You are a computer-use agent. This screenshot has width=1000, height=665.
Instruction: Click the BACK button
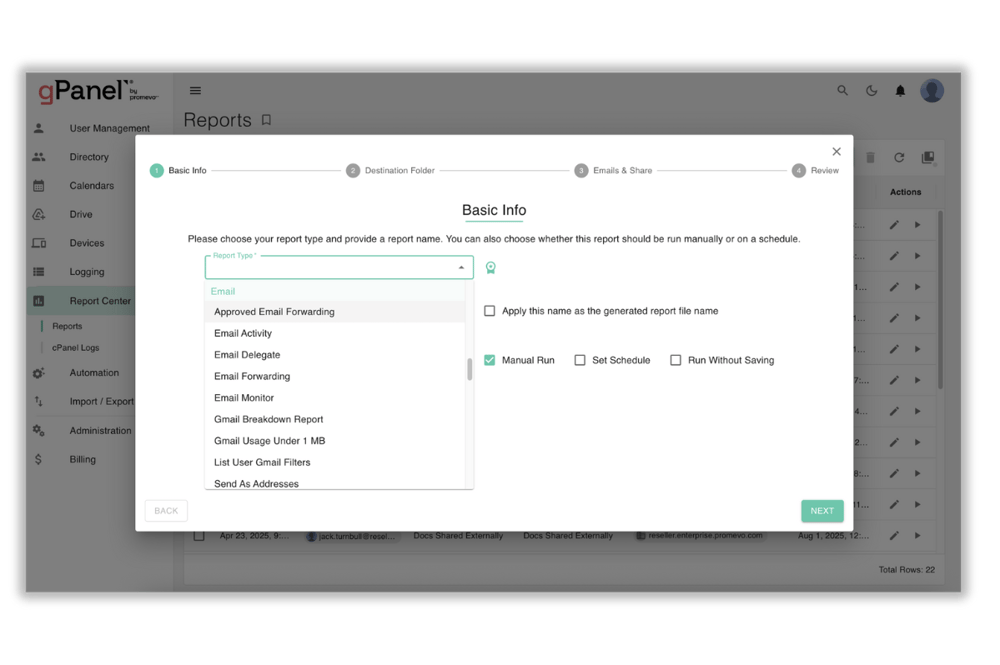pos(166,511)
